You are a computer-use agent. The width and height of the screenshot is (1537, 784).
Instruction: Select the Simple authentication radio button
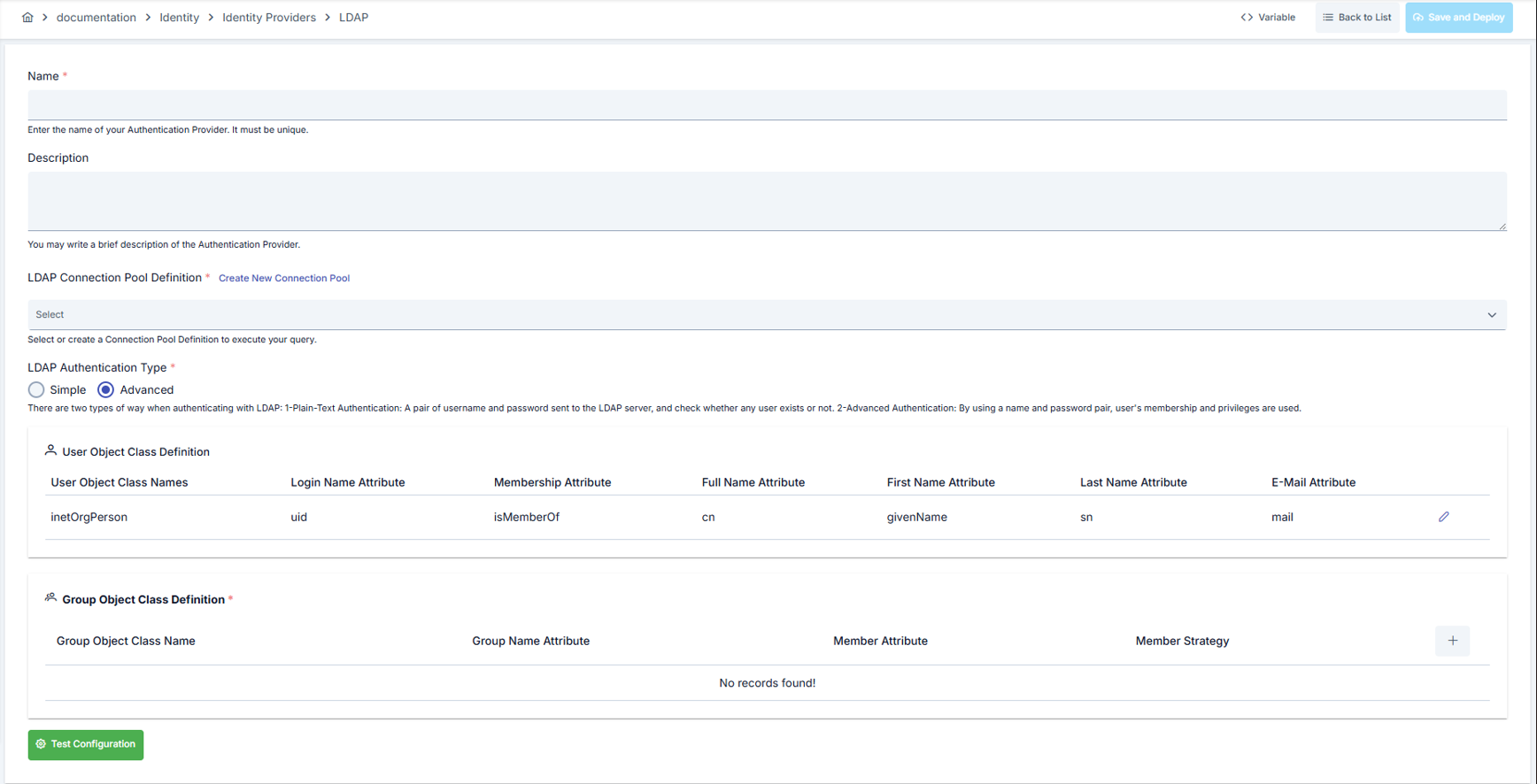click(36, 389)
